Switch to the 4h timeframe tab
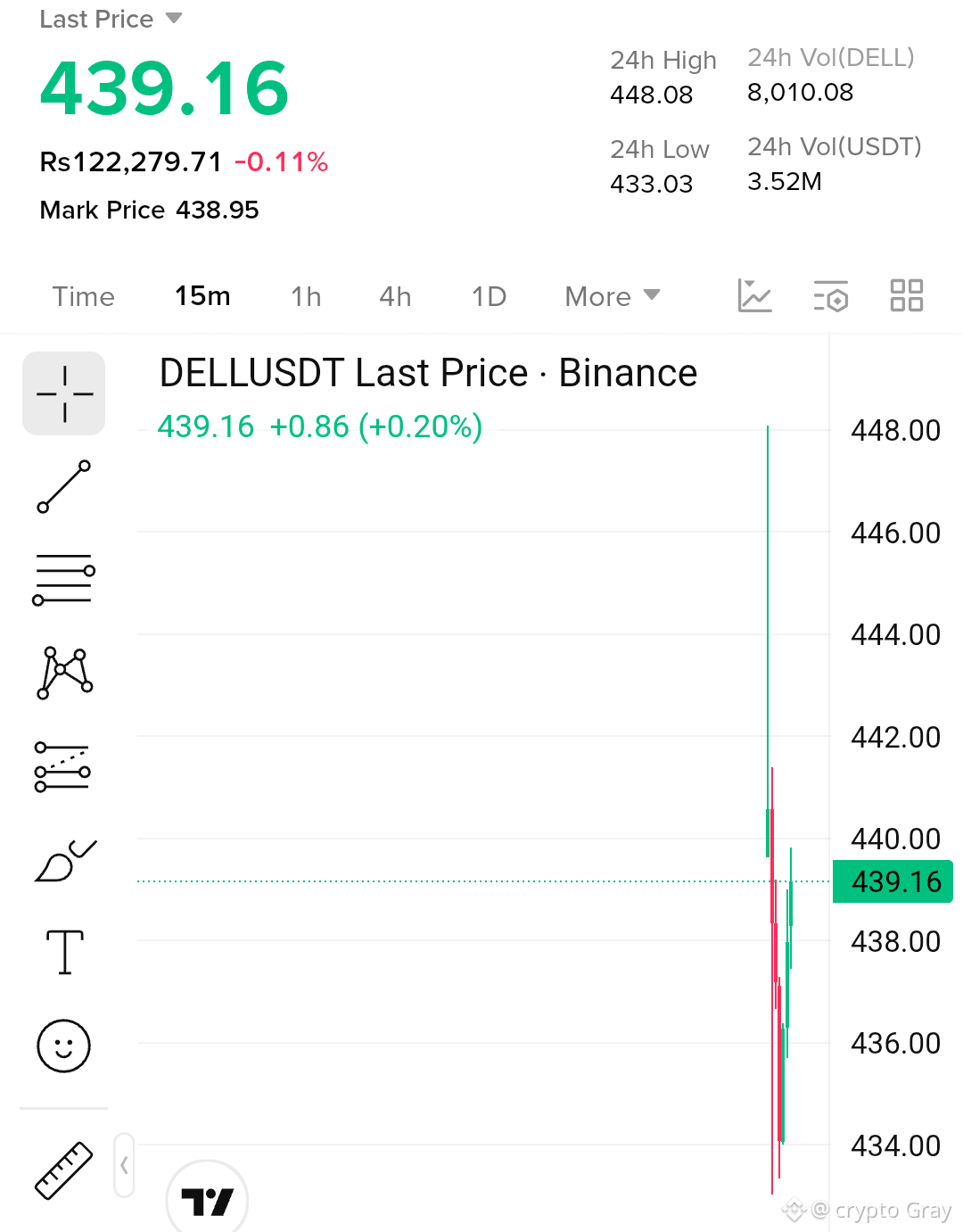This screenshot has width=963, height=1232. (395, 296)
